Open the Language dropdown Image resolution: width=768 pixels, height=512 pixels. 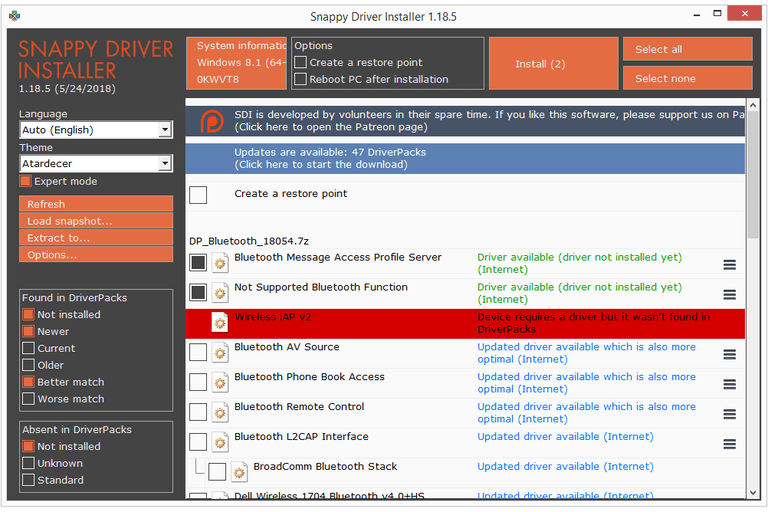click(96, 130)
